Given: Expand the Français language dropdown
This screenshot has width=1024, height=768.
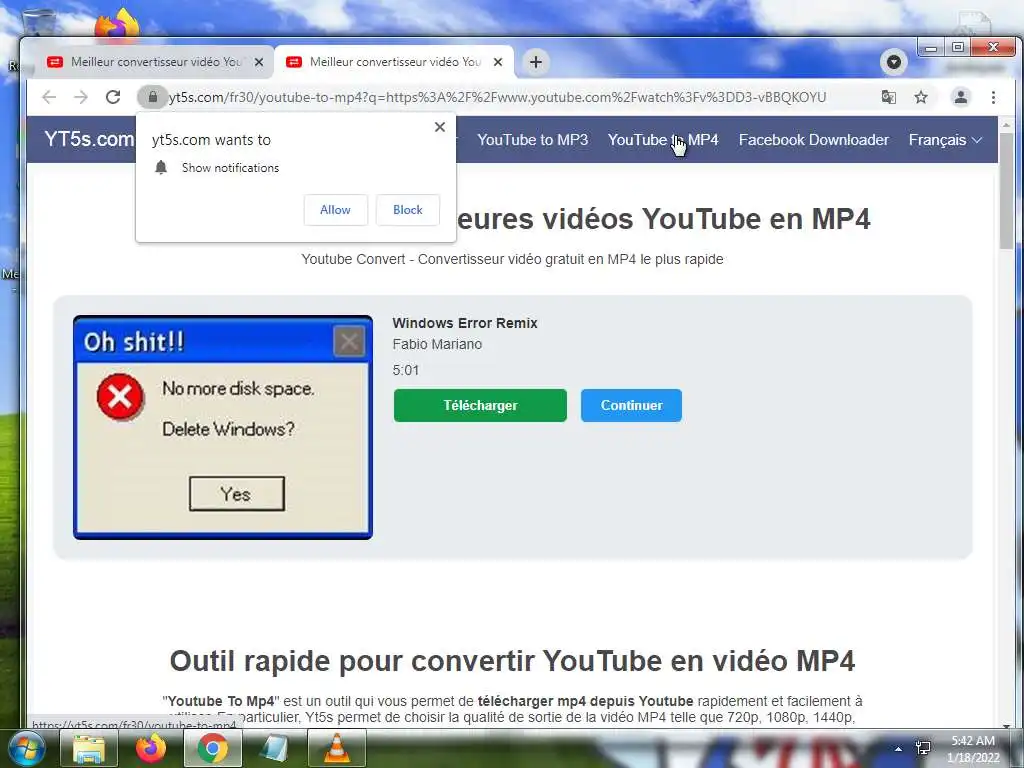Looking at the screenshot, I should tap(945, 140).
